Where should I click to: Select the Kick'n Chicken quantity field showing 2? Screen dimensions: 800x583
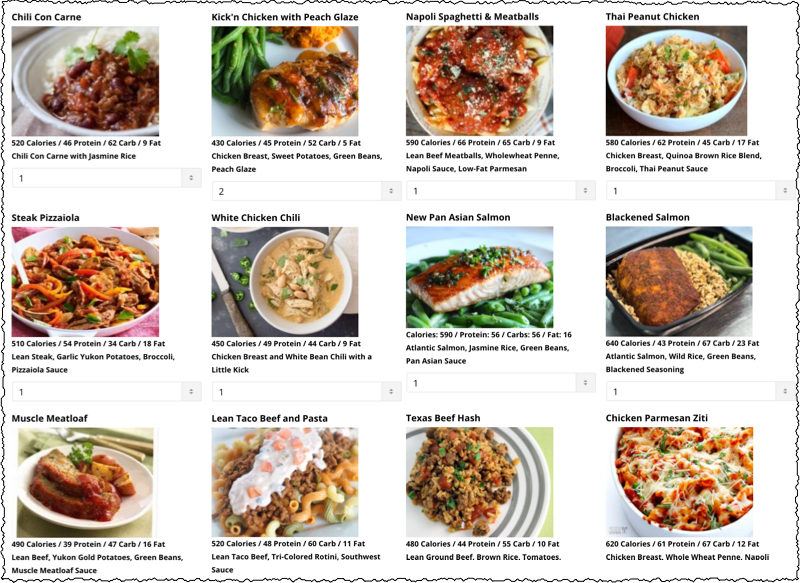click(297, 191)
